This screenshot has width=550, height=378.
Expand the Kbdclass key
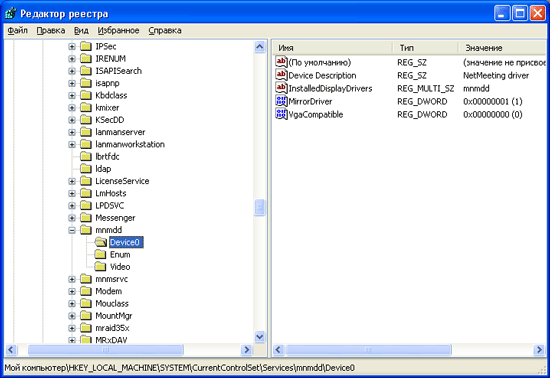pos(72,96)
